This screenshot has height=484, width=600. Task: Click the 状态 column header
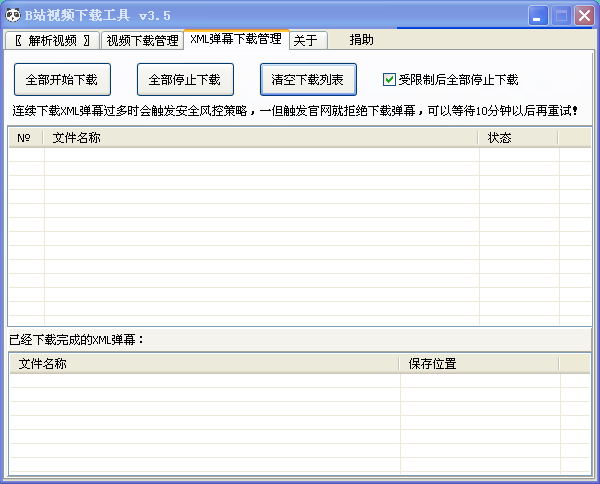[x=518, y=138]
